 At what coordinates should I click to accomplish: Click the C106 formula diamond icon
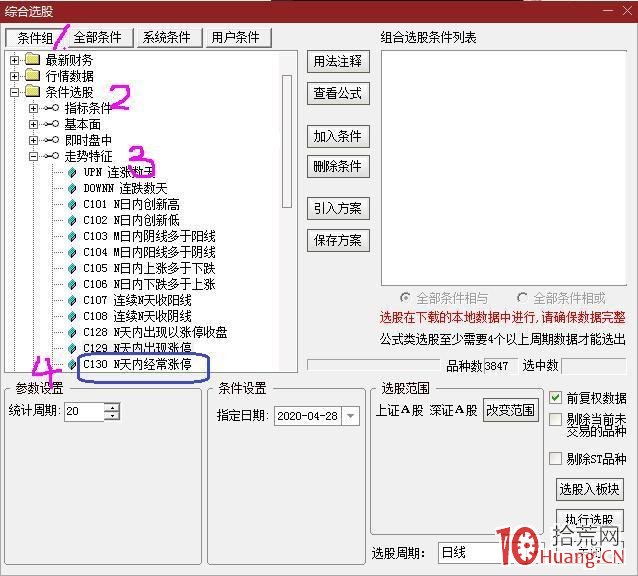click(x=72, y=284)
